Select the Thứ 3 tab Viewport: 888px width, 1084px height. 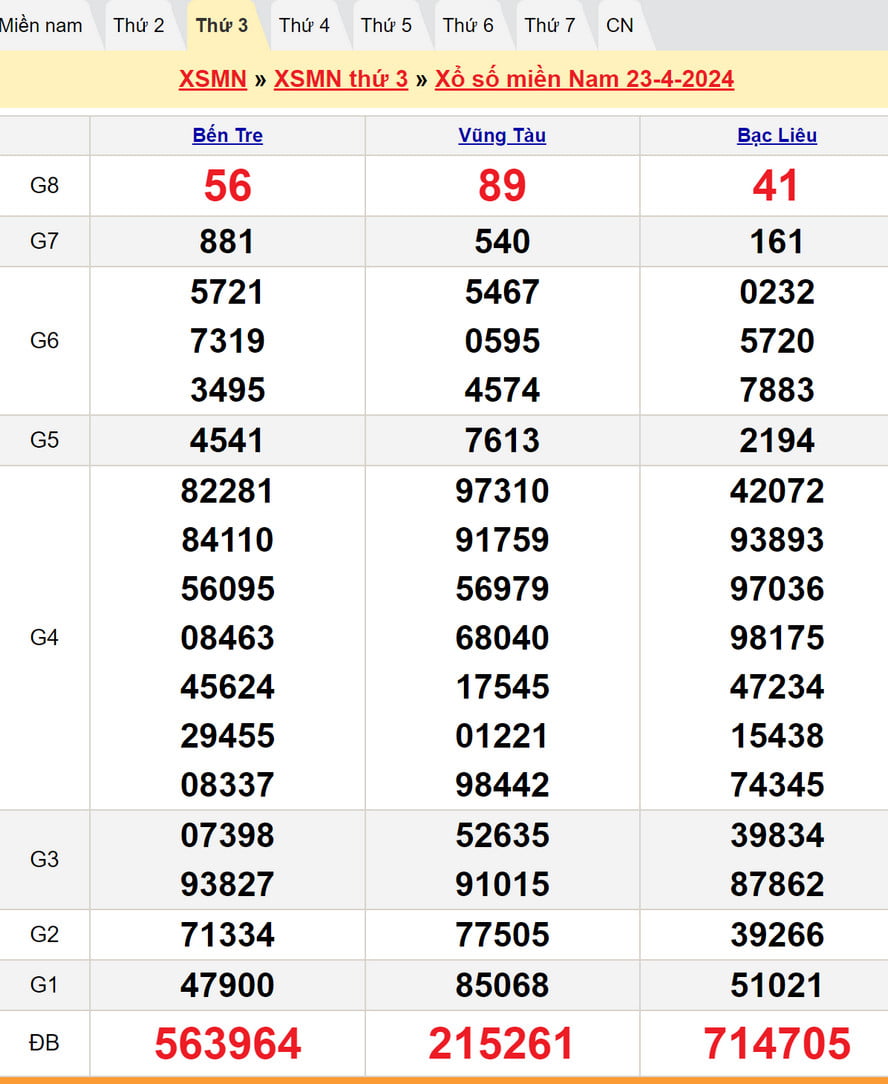coord(222,25)
